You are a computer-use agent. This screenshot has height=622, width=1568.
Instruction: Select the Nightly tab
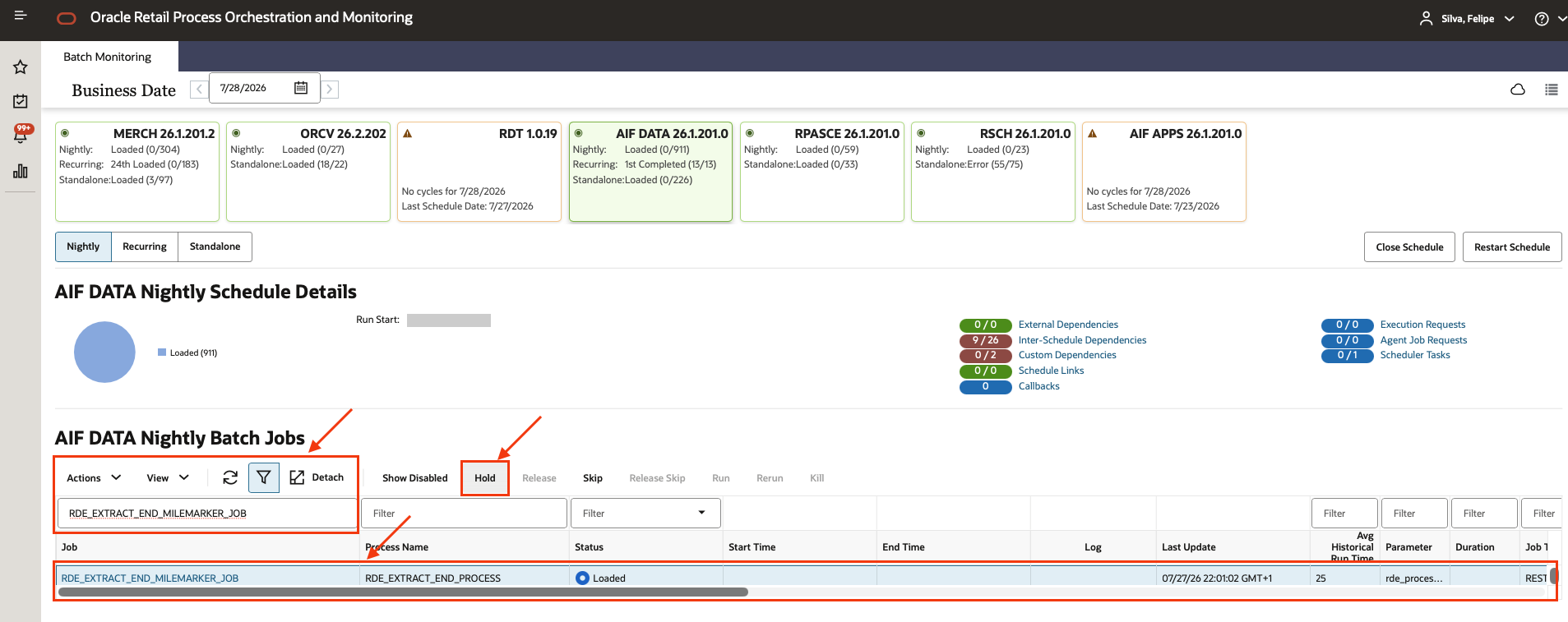click(83, 246)
